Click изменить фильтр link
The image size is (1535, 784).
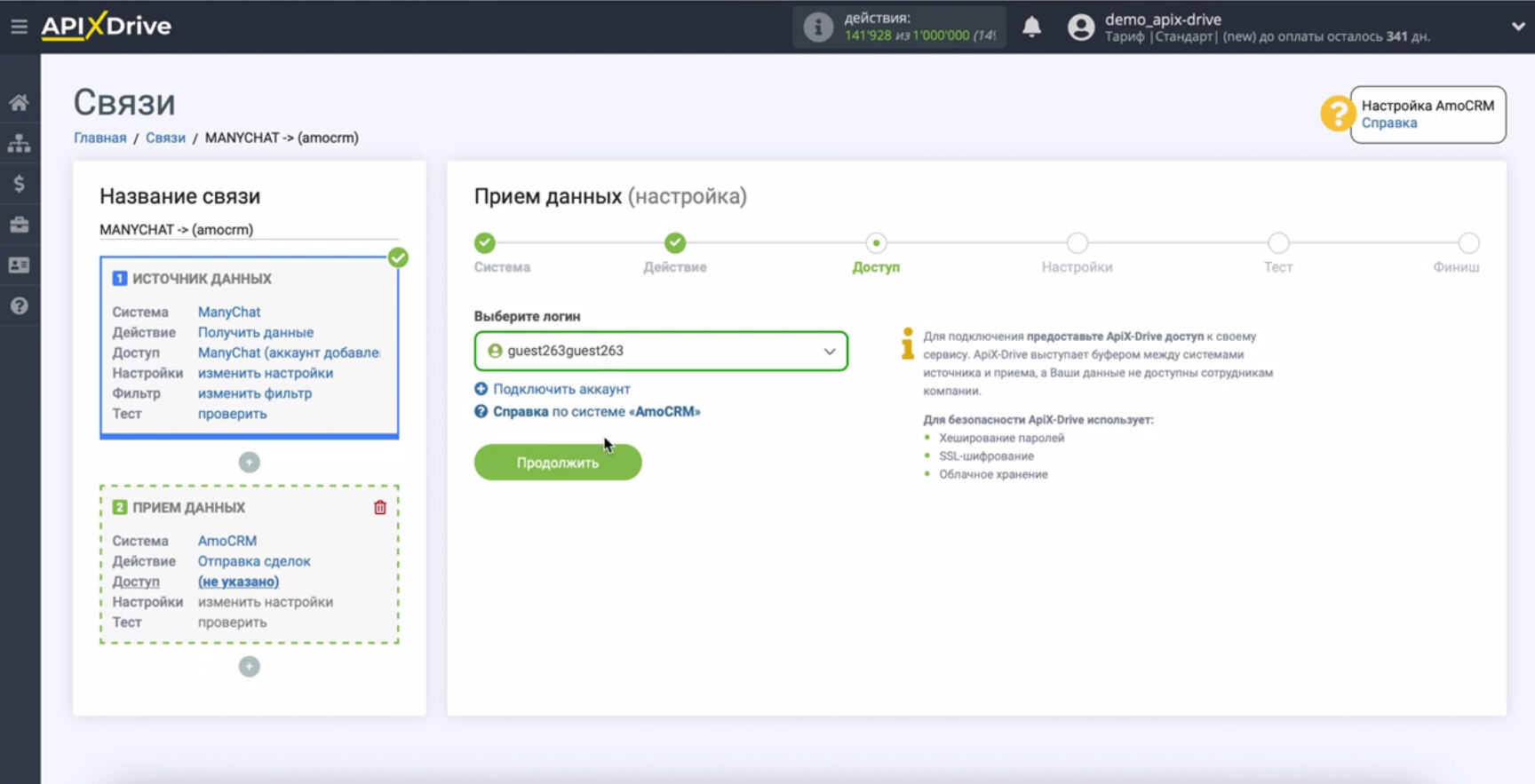point(255,393)
